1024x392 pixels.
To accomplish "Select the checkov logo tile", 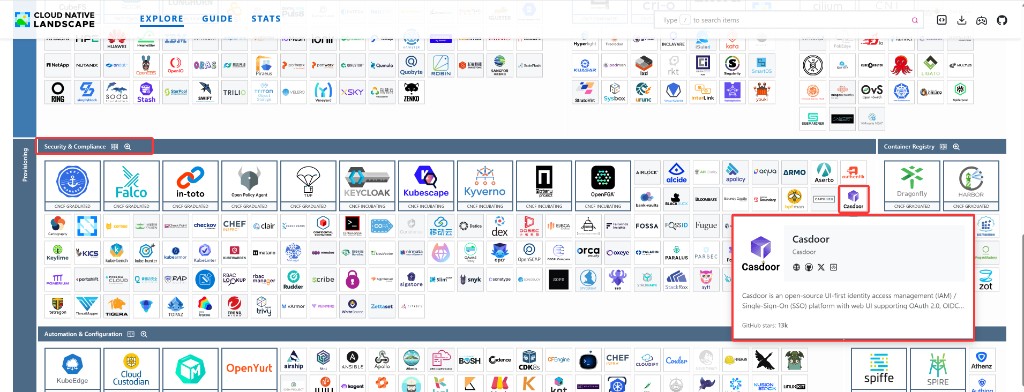I will (x=205, y=226).
